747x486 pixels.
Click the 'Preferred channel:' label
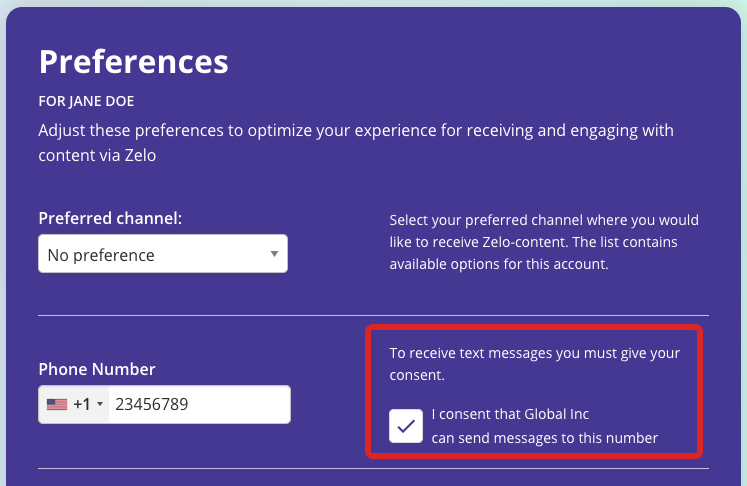(x=110, y=218)
